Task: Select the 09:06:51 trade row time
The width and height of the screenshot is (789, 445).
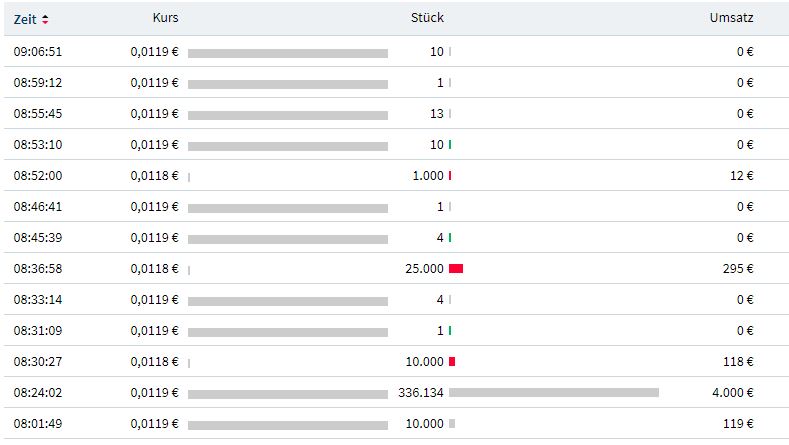Action: (x=38, y=52)
